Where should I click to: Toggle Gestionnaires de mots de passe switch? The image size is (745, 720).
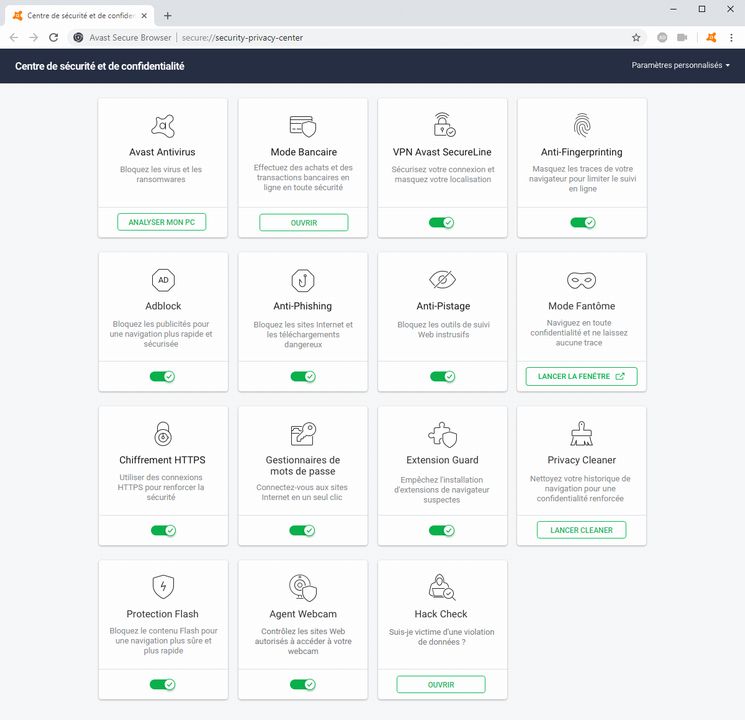pyautogui.click(x=302, y=530)
